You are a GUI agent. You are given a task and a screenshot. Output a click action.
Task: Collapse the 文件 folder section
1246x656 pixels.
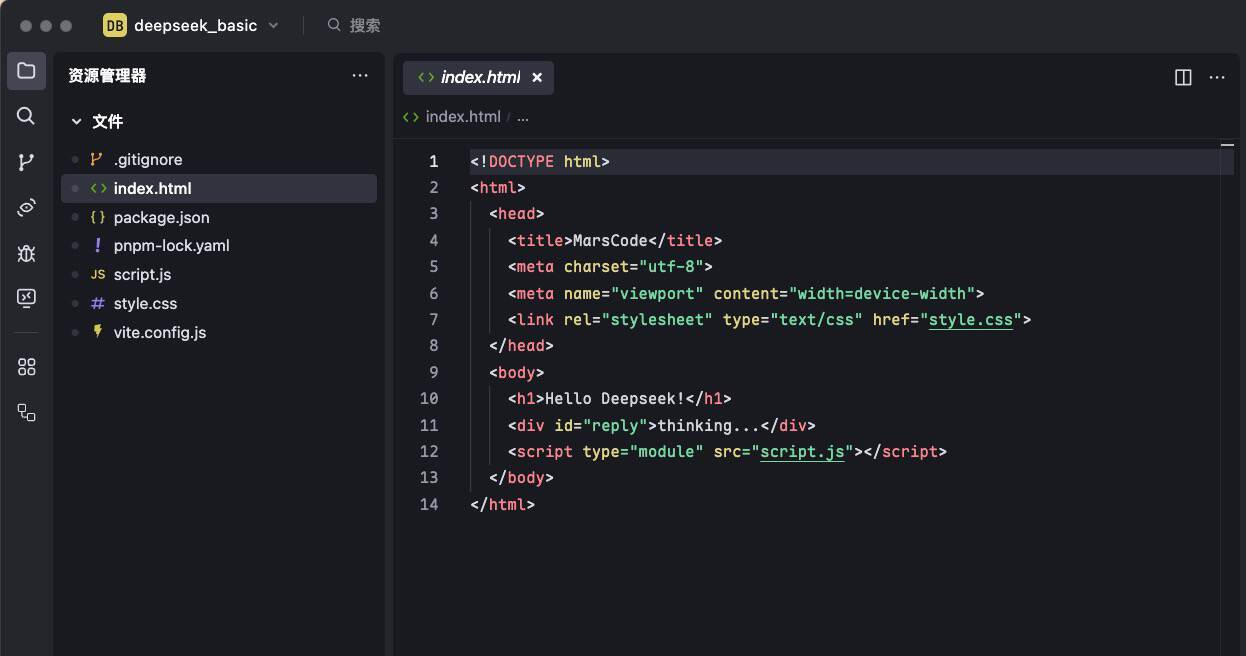[76, 122]
